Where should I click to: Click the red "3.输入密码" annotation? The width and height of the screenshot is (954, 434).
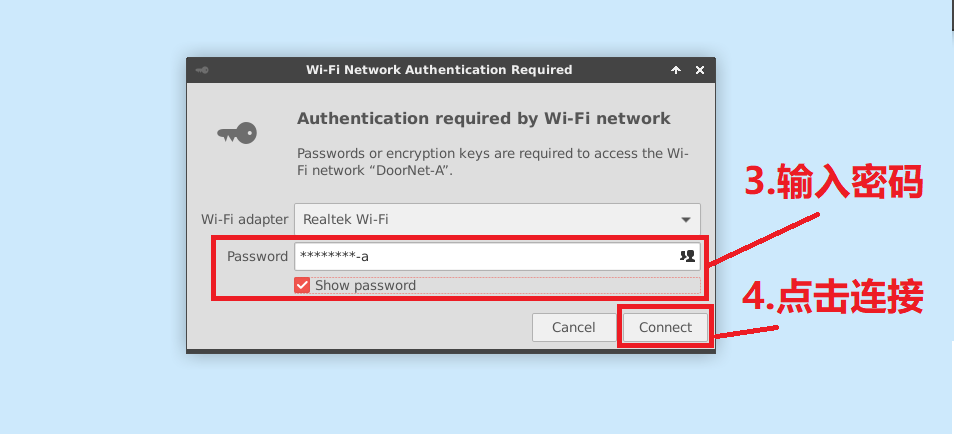(x=834, y=181)
